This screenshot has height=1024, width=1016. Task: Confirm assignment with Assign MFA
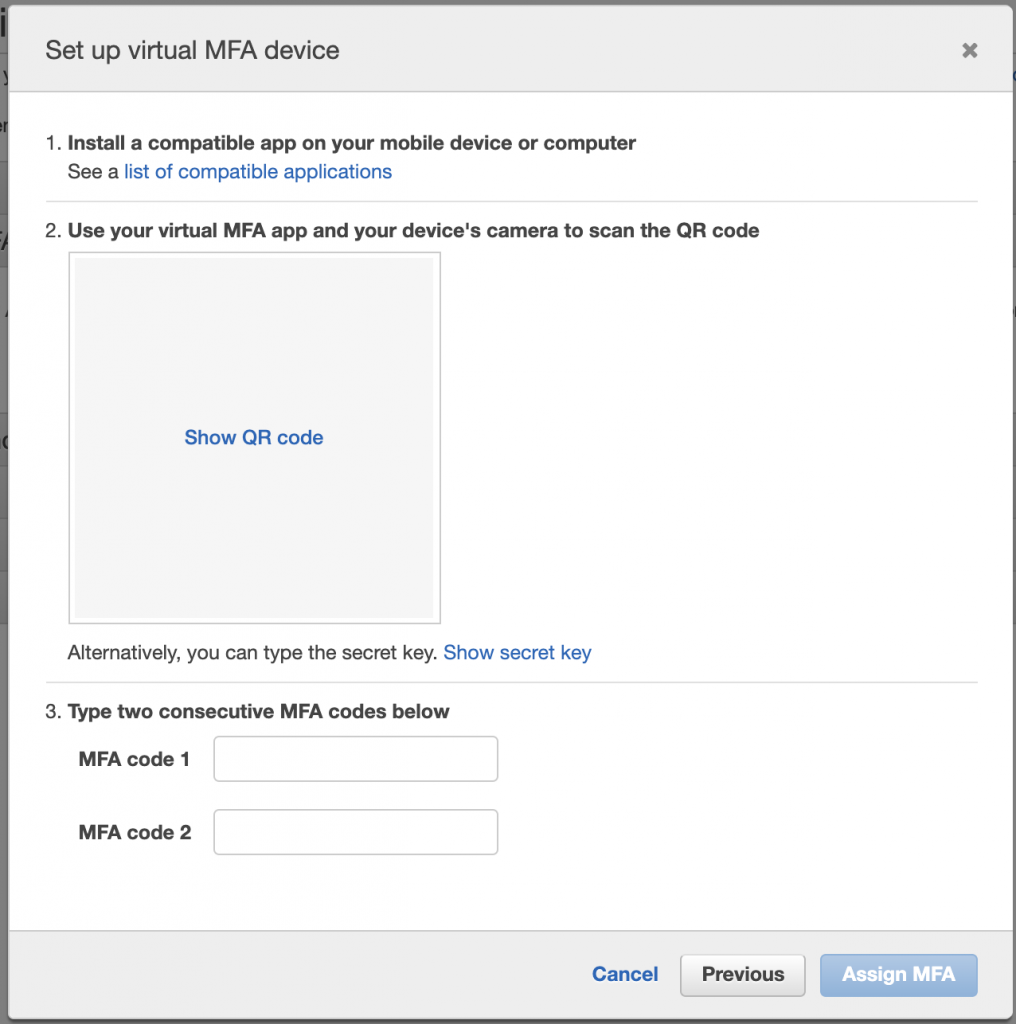897,974
